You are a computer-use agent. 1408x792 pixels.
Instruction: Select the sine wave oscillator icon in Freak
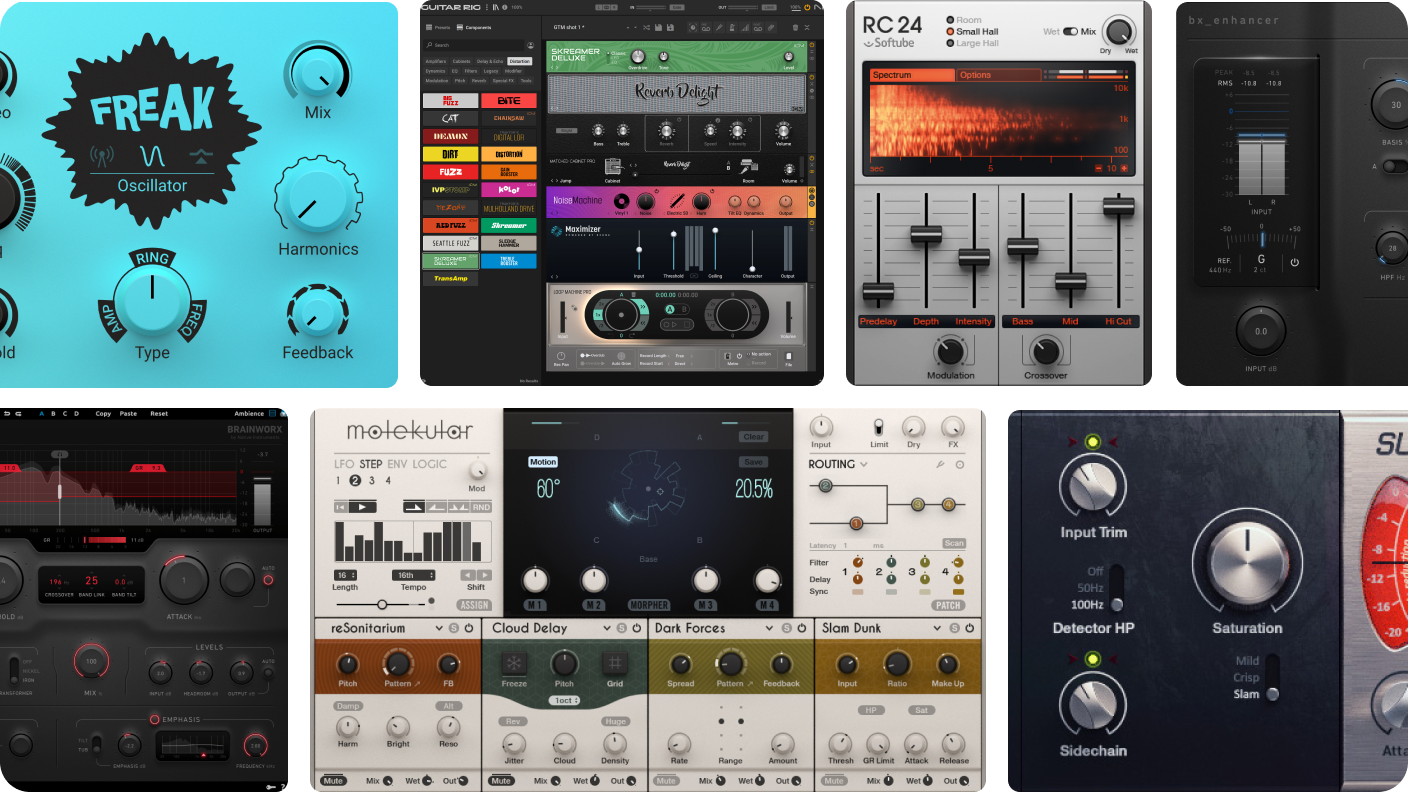[x=152, y=156]
